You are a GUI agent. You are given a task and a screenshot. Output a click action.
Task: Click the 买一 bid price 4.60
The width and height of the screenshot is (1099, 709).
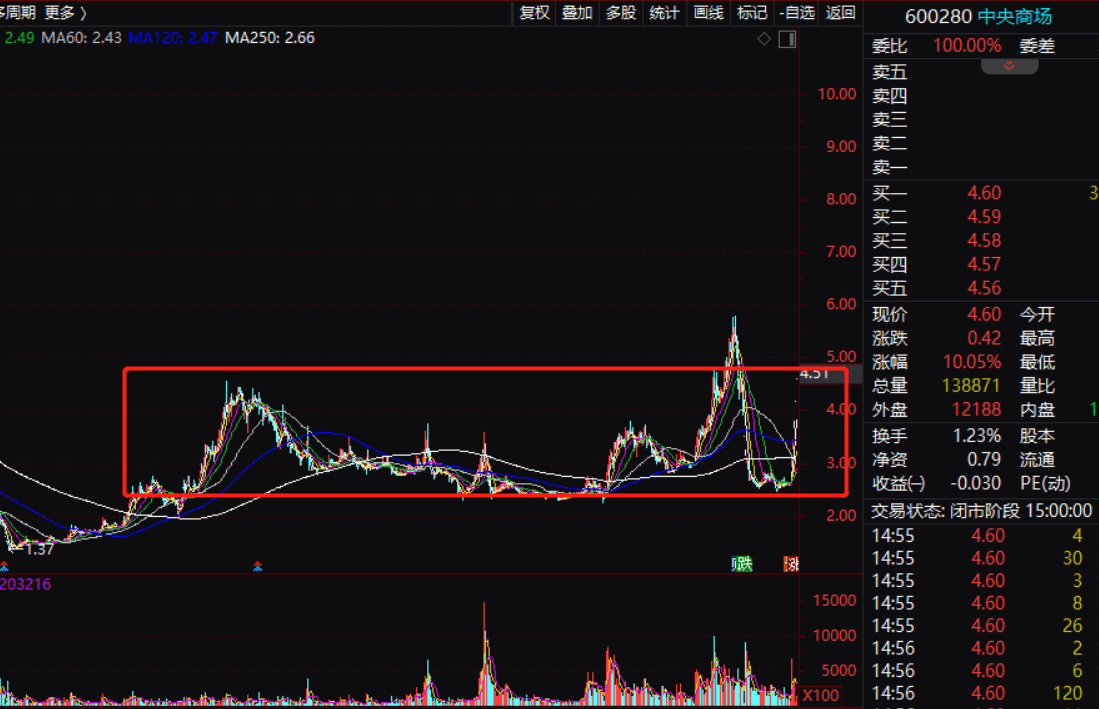(x=984, y=193)
